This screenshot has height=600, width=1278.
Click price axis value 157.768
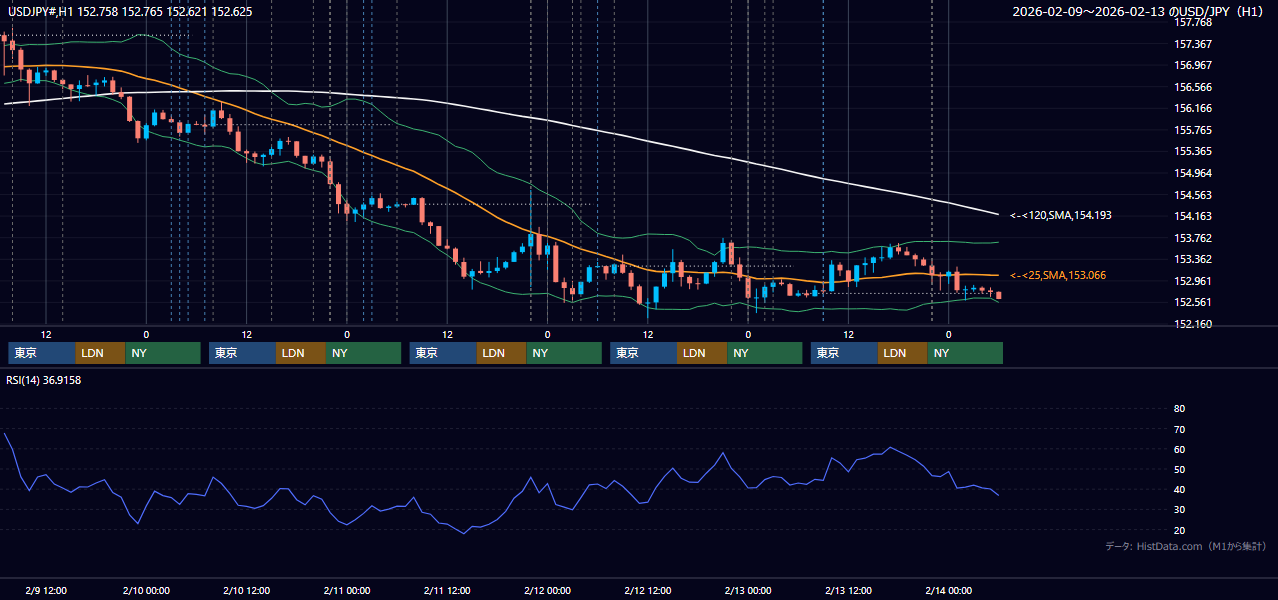point(1193,22)
